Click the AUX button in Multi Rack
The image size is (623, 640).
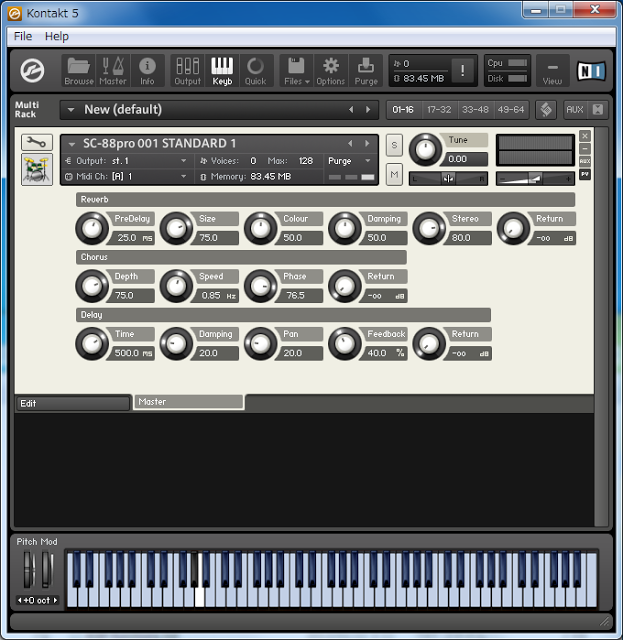coord(574,109)
